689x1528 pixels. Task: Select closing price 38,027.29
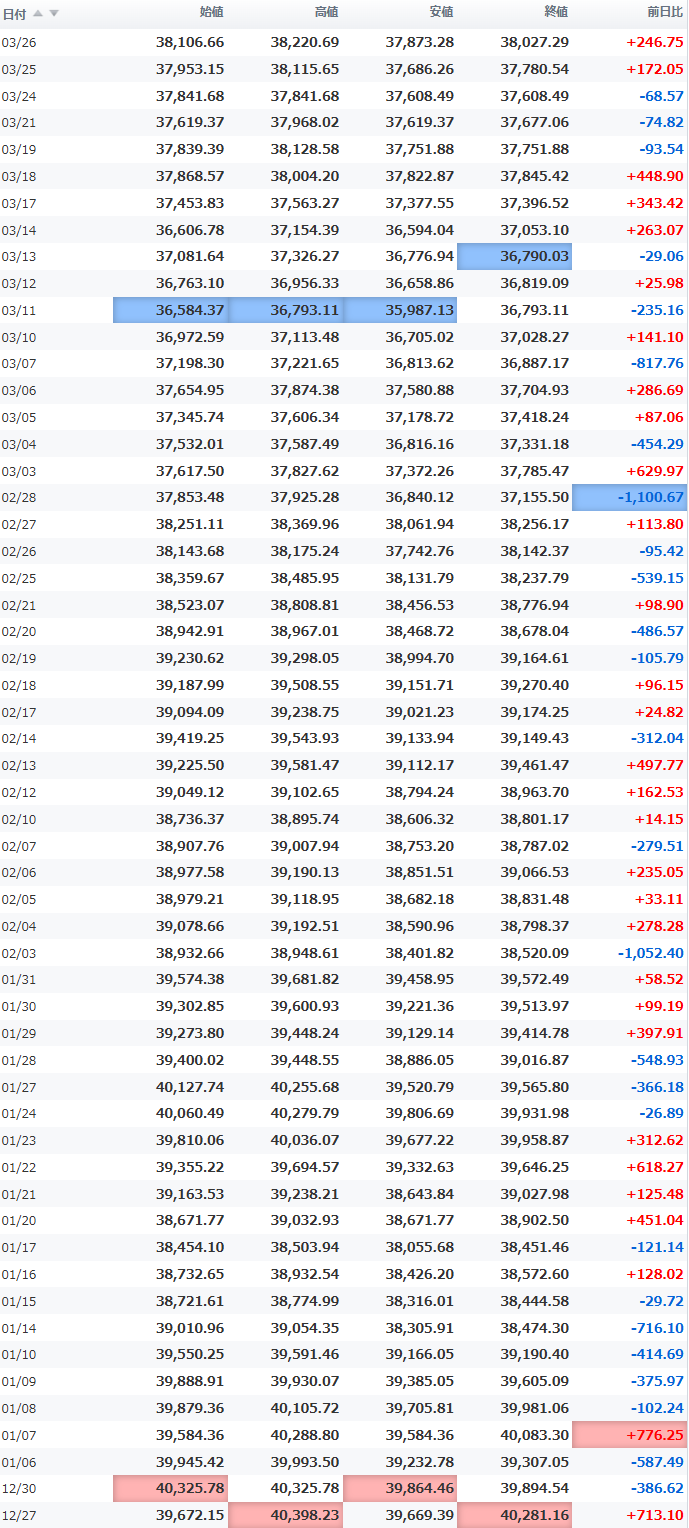pyautogui.click(x=535, y=42)
